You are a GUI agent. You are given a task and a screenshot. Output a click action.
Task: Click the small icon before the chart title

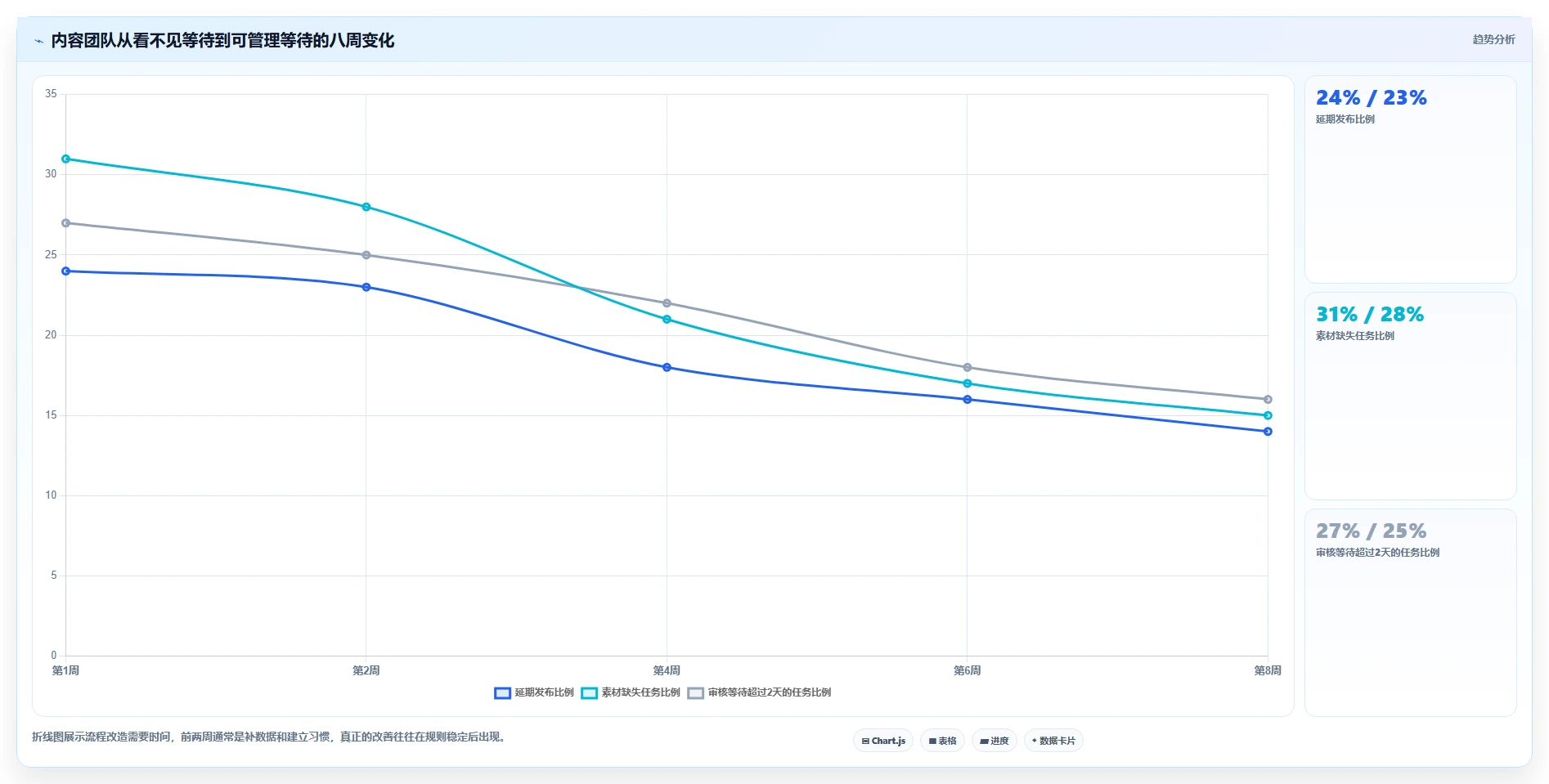38,41
